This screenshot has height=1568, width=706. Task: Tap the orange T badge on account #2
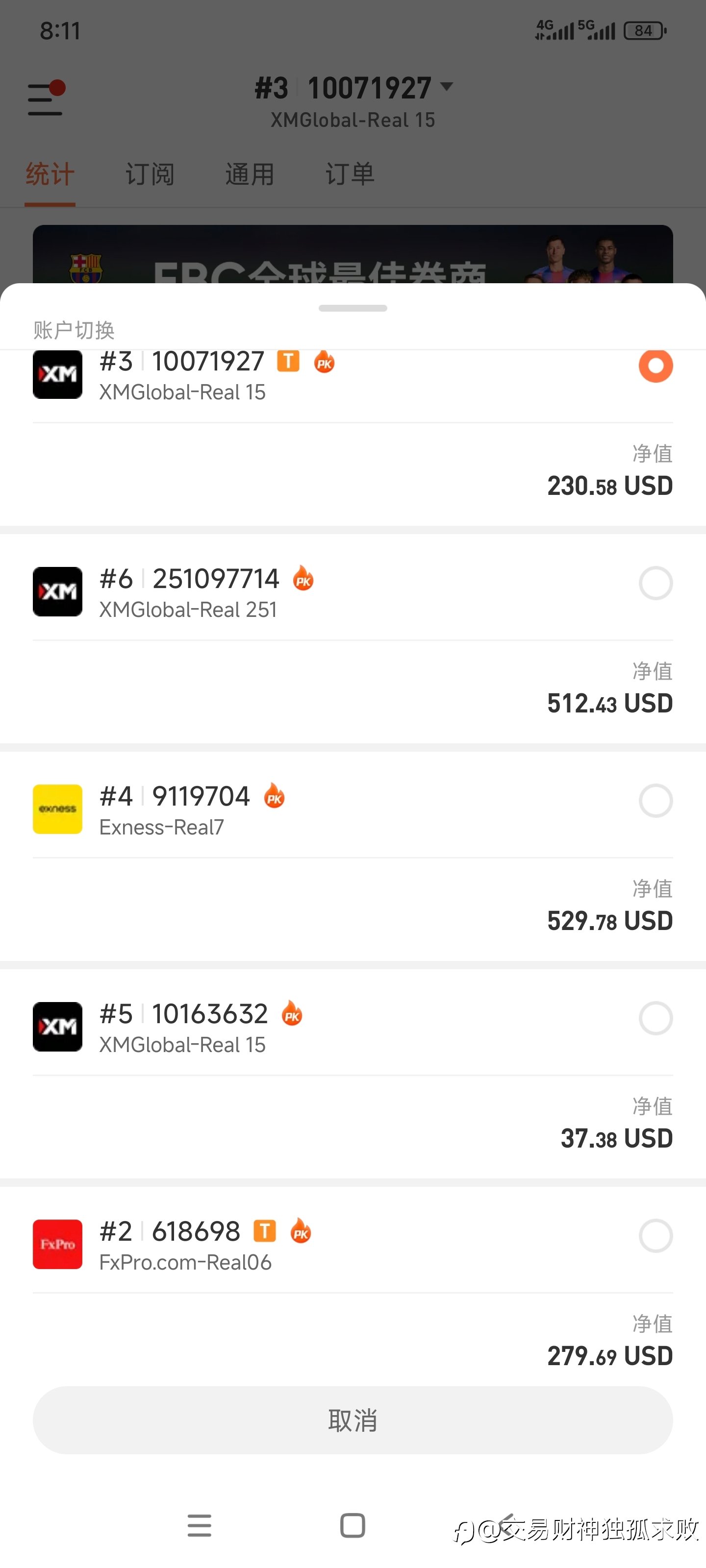click(x=264, y=1231)
